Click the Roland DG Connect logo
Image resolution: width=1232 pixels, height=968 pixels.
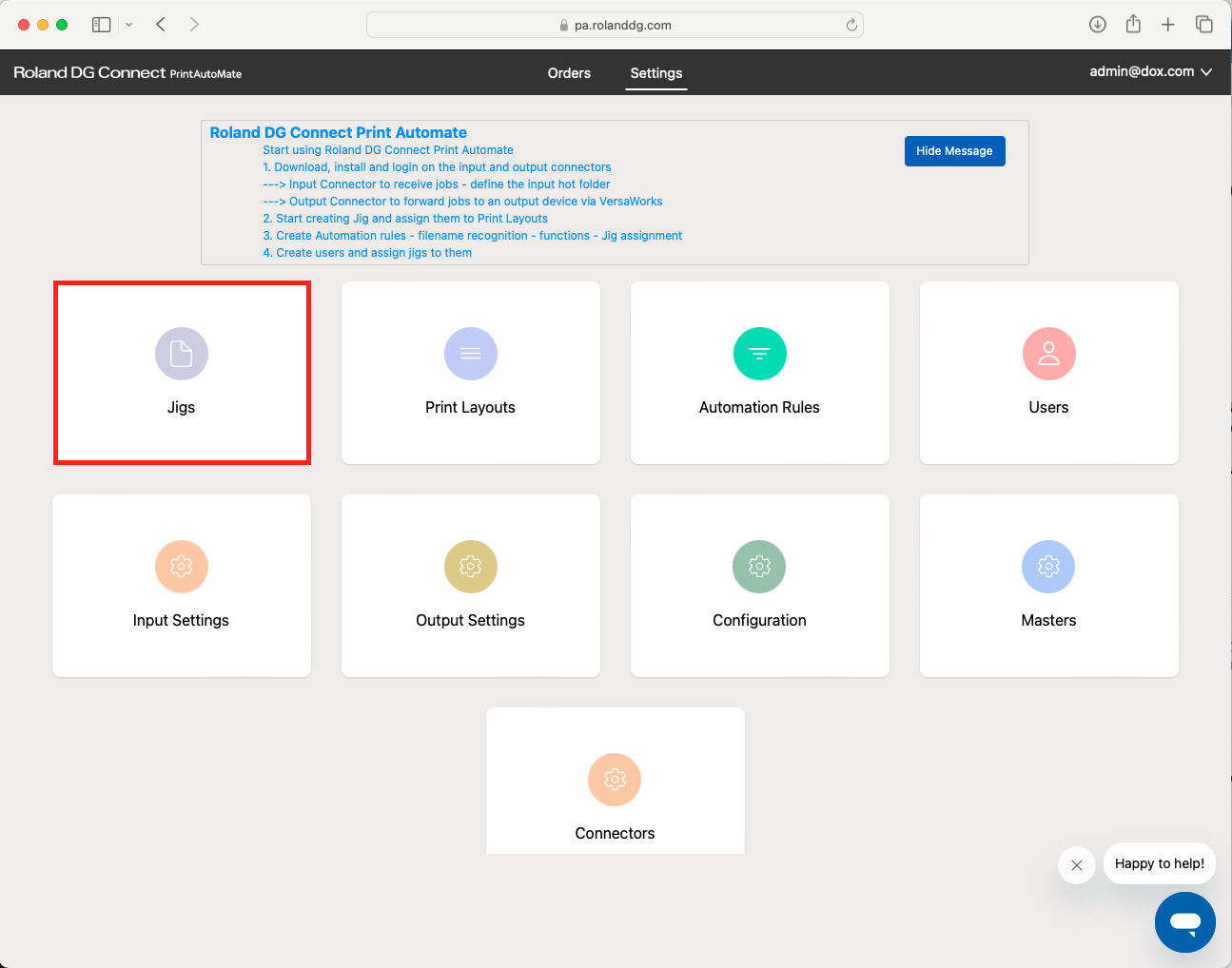click(x=127, y=73)
